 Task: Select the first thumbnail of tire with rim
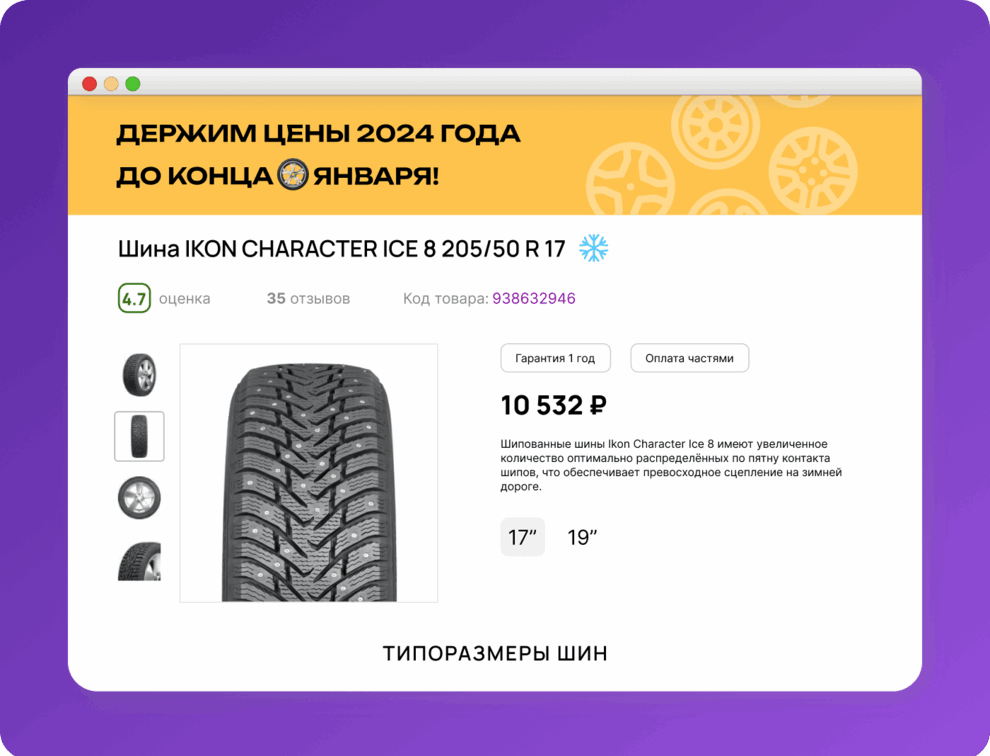(x=139, y=375)
